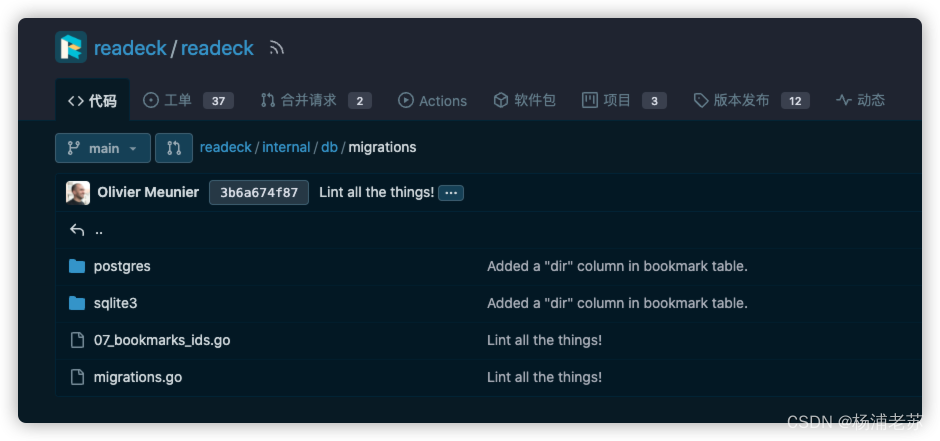Viewport: 940px width, 441px height.
Task: Open sqlite3 row commit message link
Action: (617, 303)
